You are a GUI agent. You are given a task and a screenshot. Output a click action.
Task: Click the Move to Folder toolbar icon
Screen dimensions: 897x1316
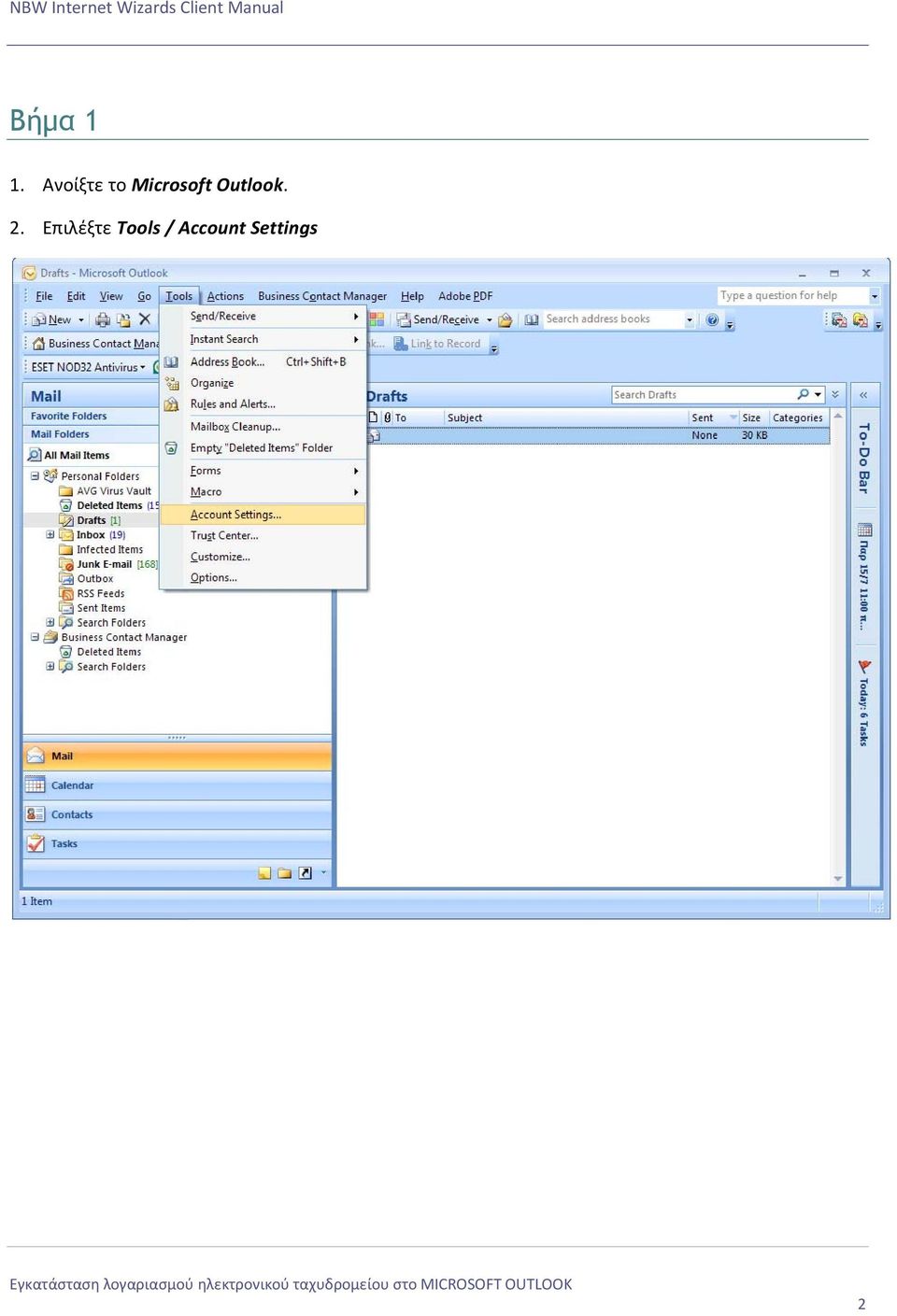(x=123, y=320)
